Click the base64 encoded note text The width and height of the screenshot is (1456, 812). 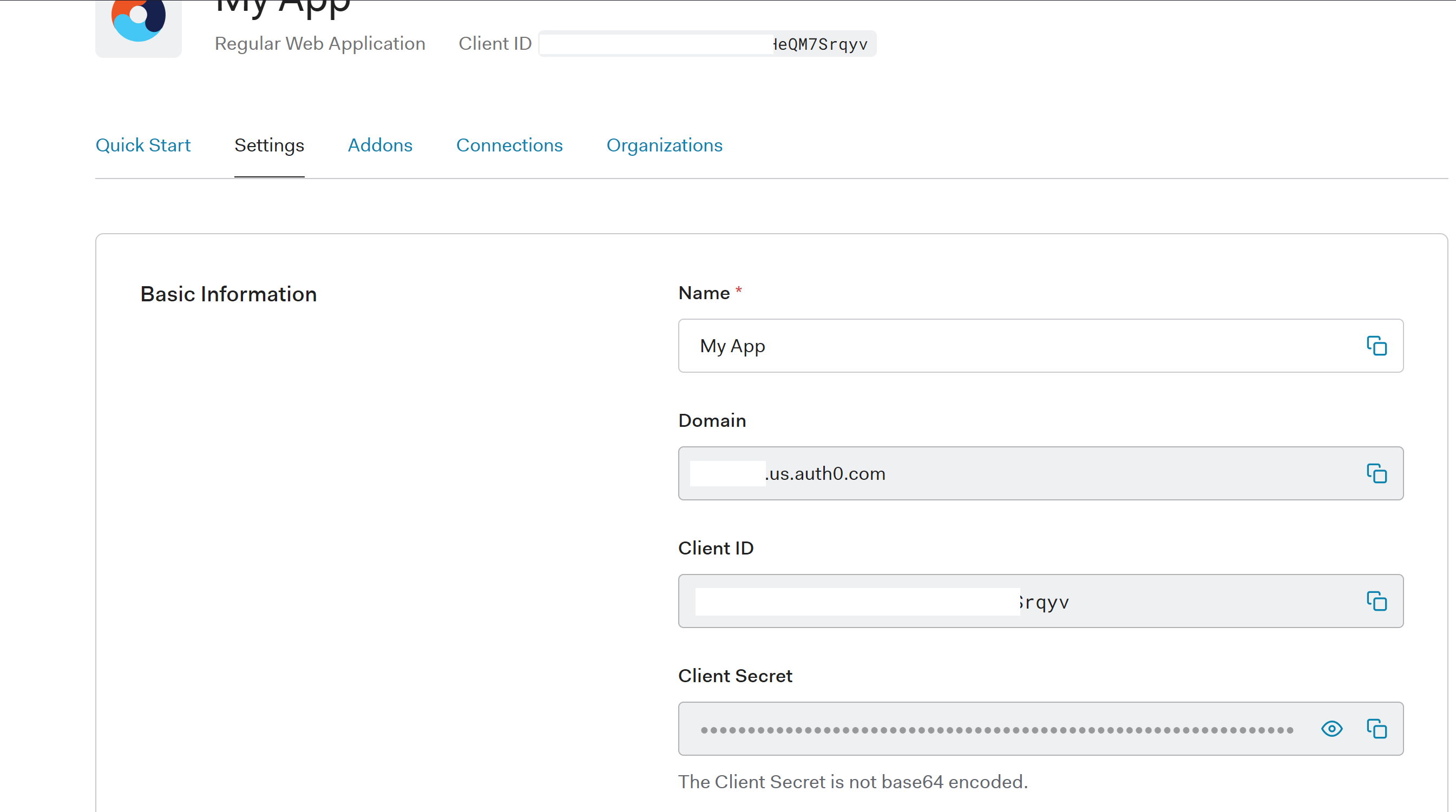852,782
